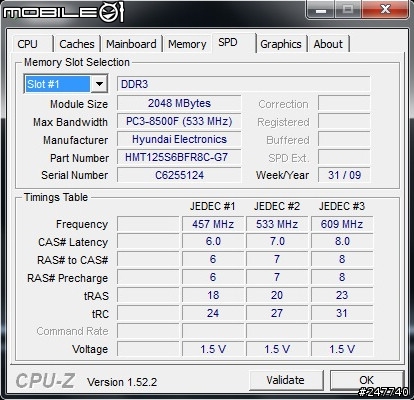Click tRC value 31
Screen dimensions: 414x400
pos(342,313)
